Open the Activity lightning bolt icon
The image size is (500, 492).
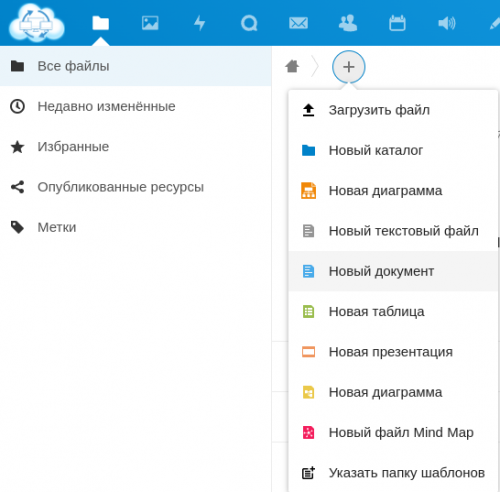point(200,23)
